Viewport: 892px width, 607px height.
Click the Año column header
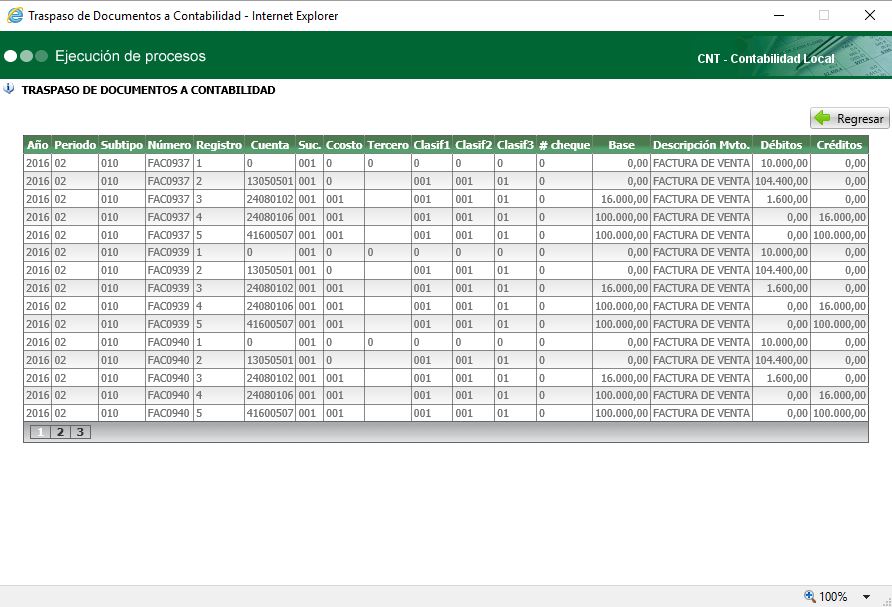point(38,145)
